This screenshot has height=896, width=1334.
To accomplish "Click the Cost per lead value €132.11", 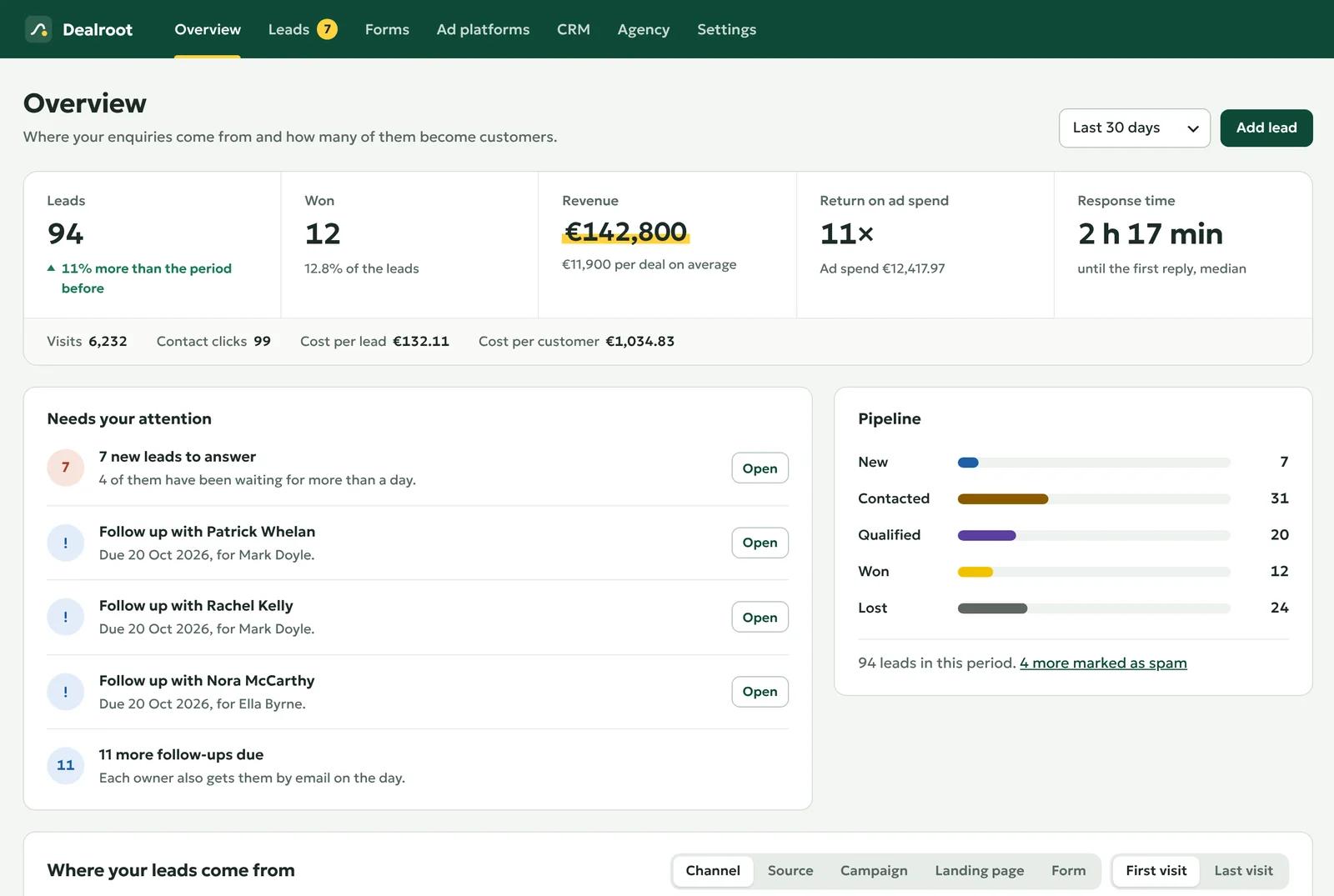I will coord(421,341).
